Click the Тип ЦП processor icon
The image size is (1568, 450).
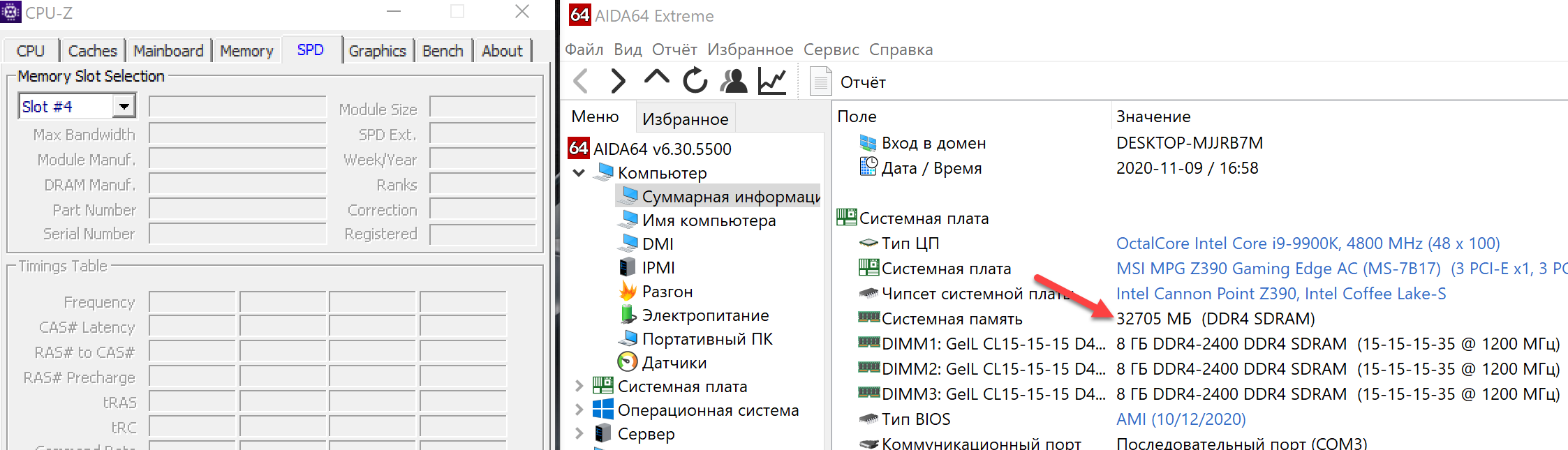(868, 243)
